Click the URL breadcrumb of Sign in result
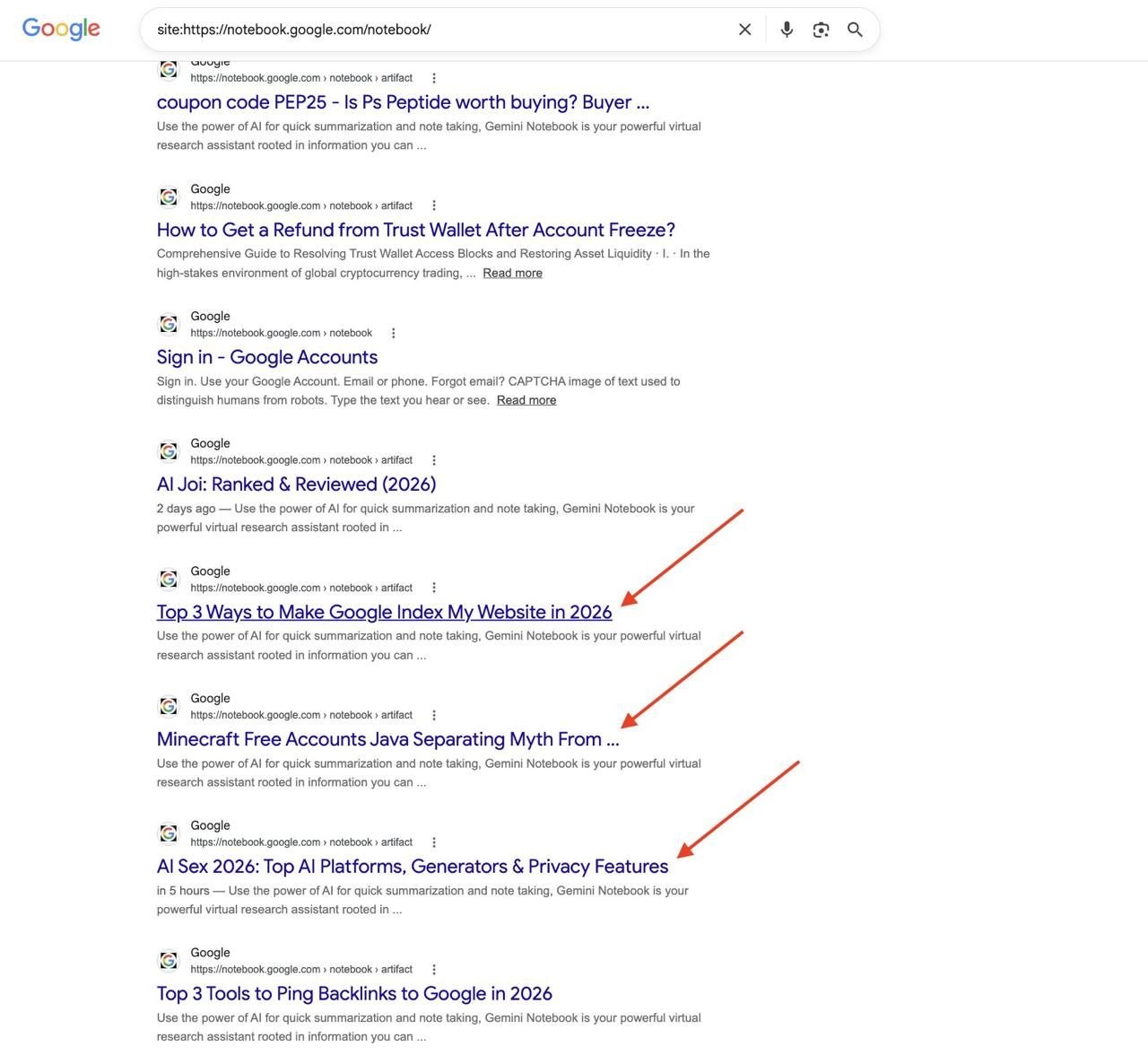This screenshot has width=1148, height=1064. [281, 333]
